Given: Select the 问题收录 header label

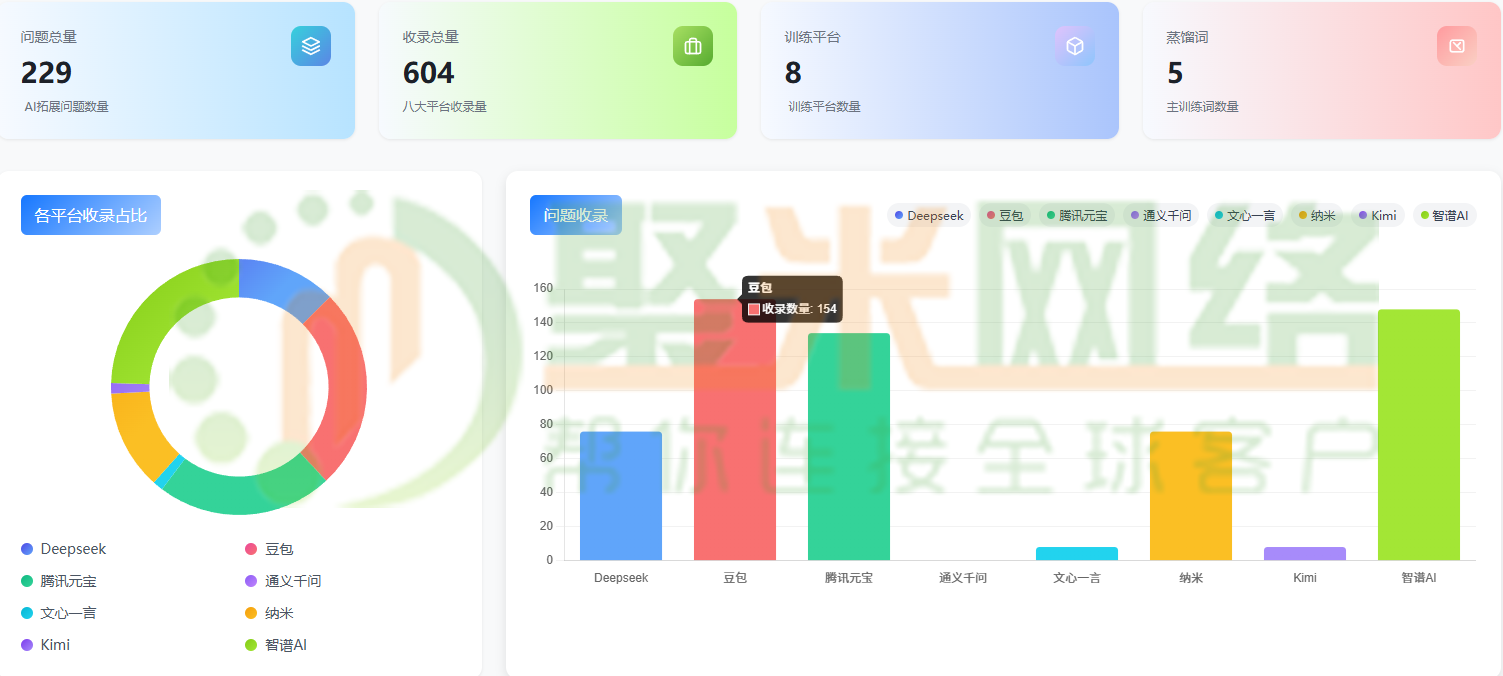Looking at the screenshot, I should pos(576,215).
